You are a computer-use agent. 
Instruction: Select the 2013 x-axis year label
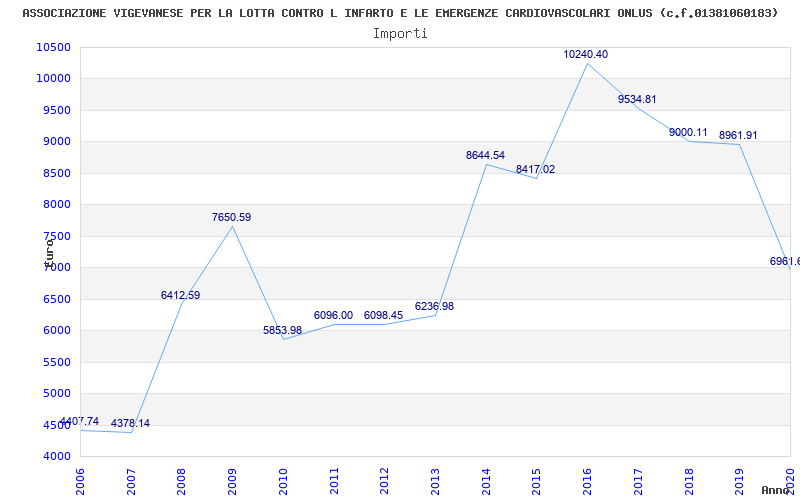click(435, 481)
